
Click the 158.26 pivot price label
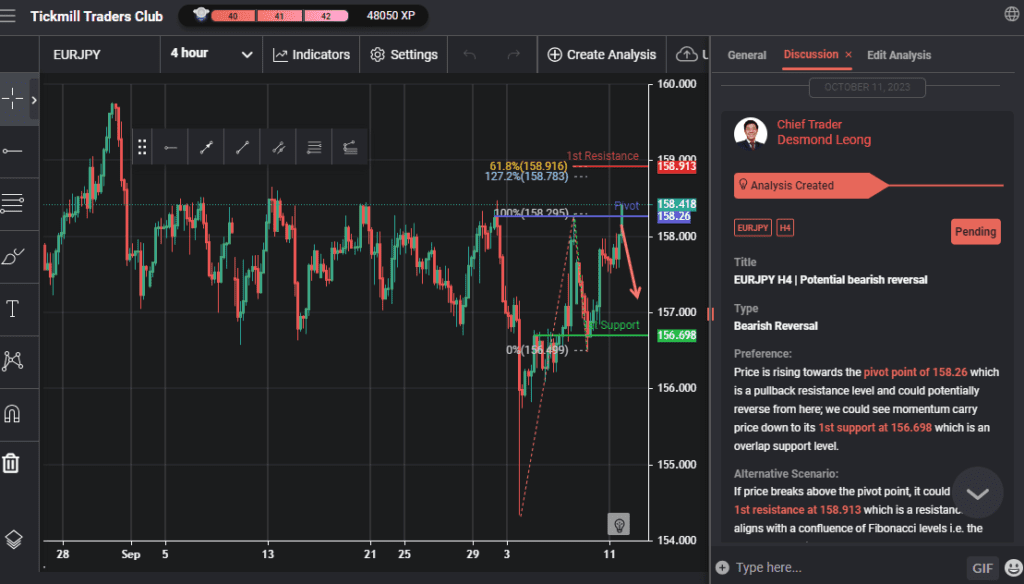point(674,216)
